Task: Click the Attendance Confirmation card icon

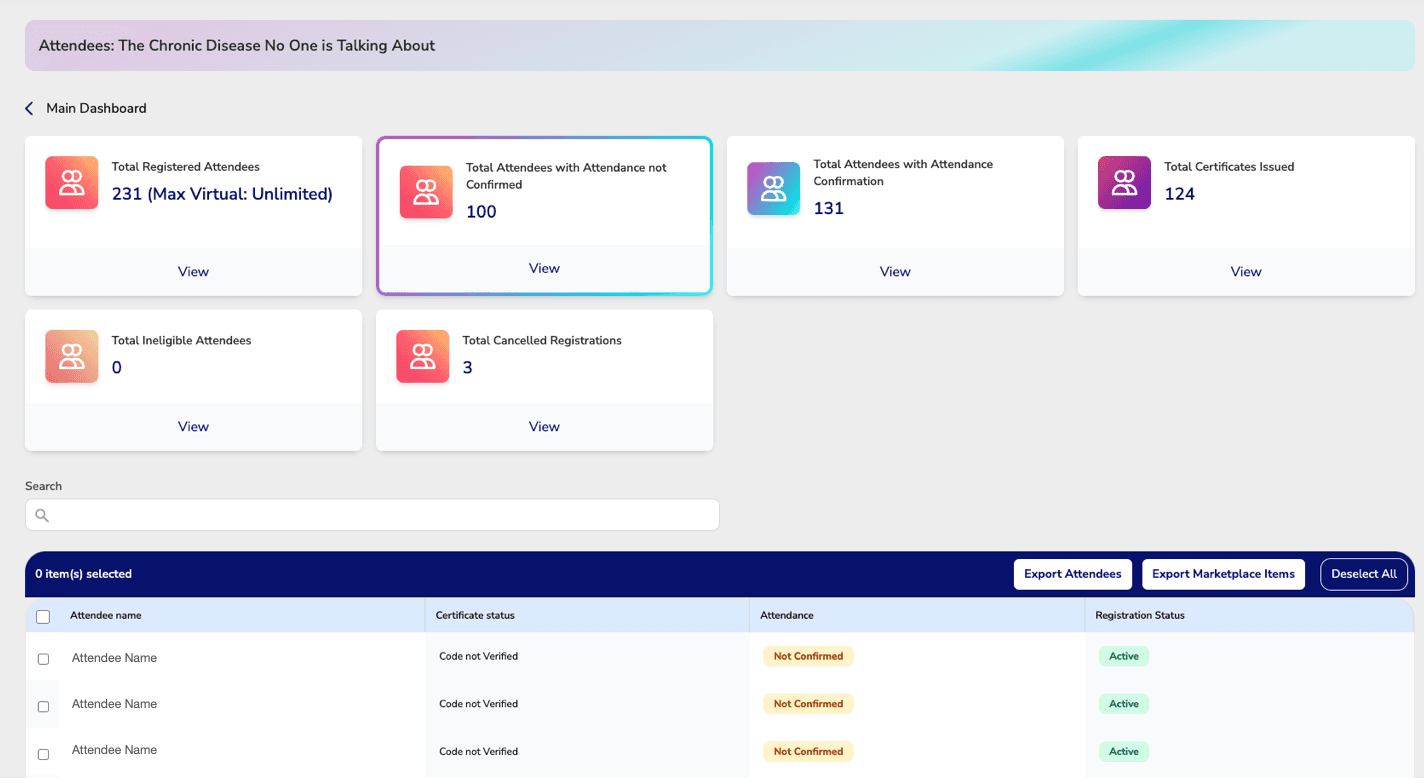Action: 773,189
